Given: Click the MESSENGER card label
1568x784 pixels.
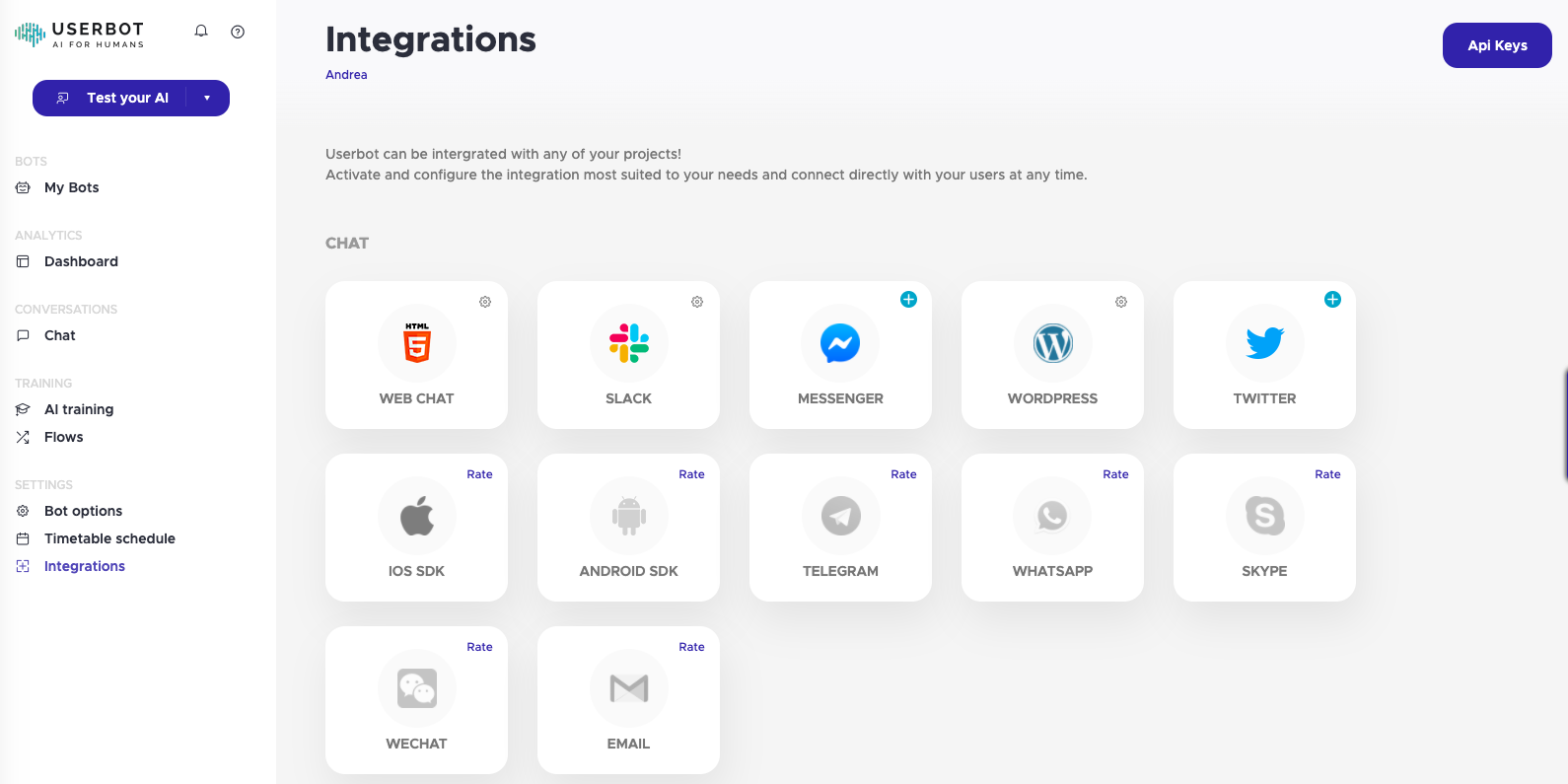Looking at the screenshot, I should (841, 398).
